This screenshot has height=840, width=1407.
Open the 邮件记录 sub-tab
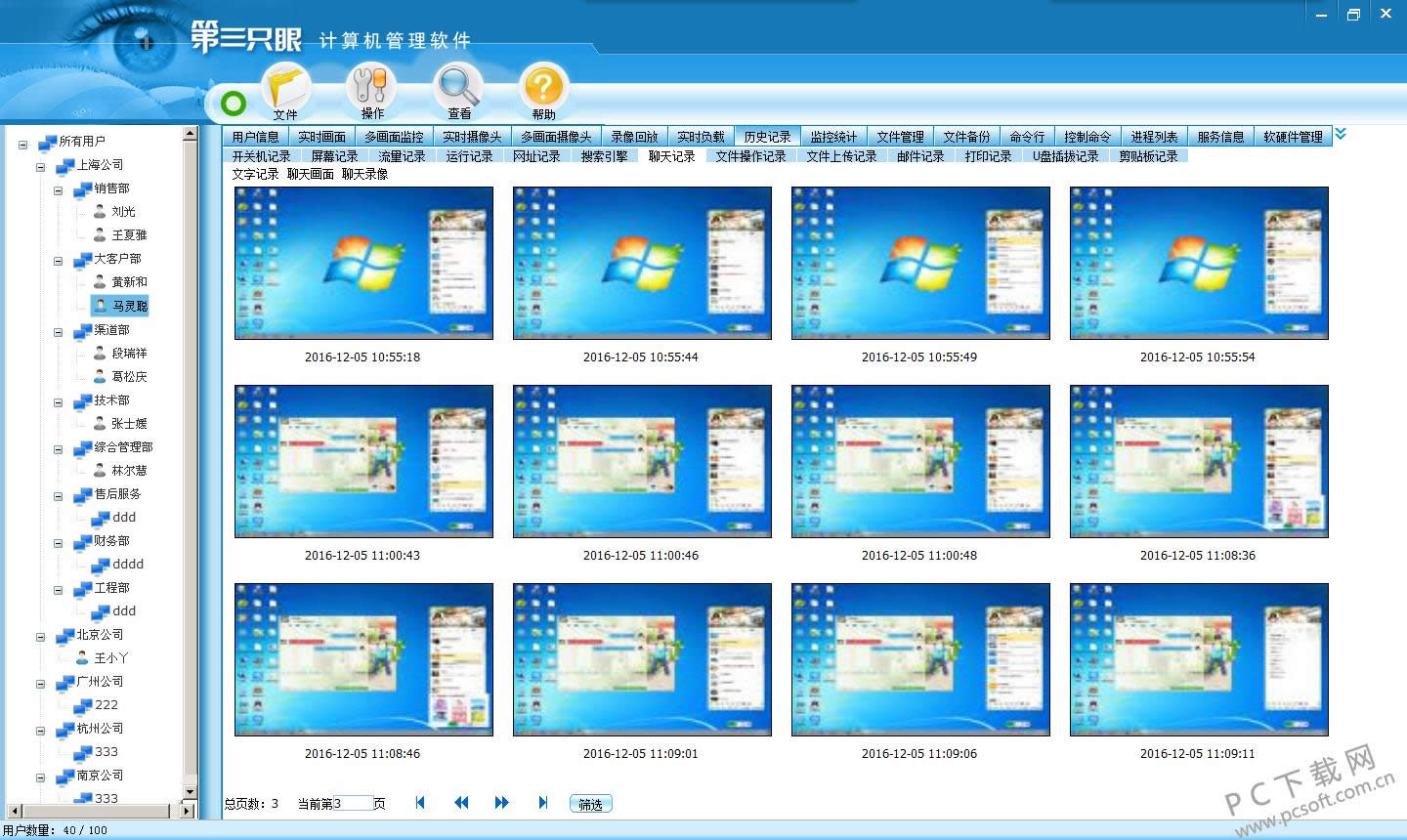920,155
